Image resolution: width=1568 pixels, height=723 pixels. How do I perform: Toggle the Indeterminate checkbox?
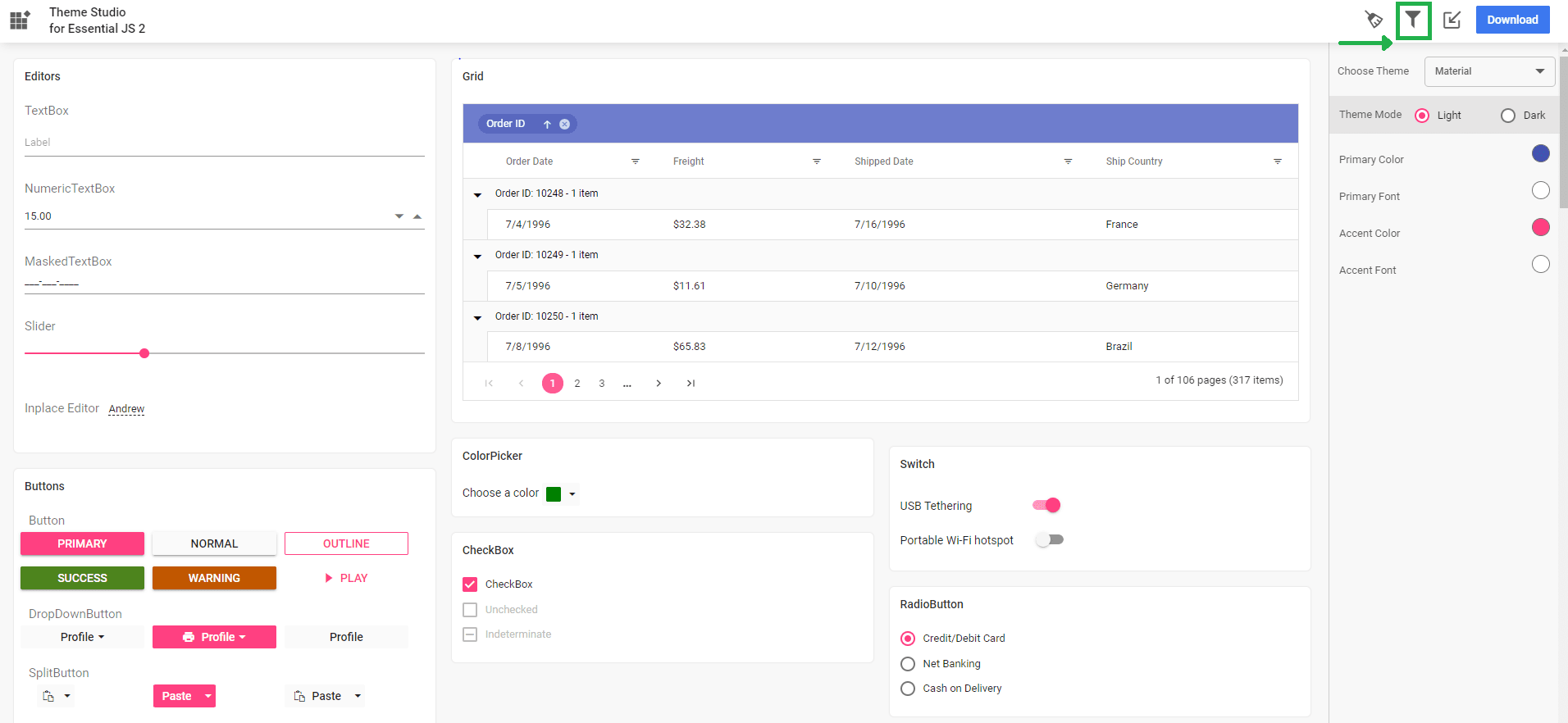click(x=470, y=634)
